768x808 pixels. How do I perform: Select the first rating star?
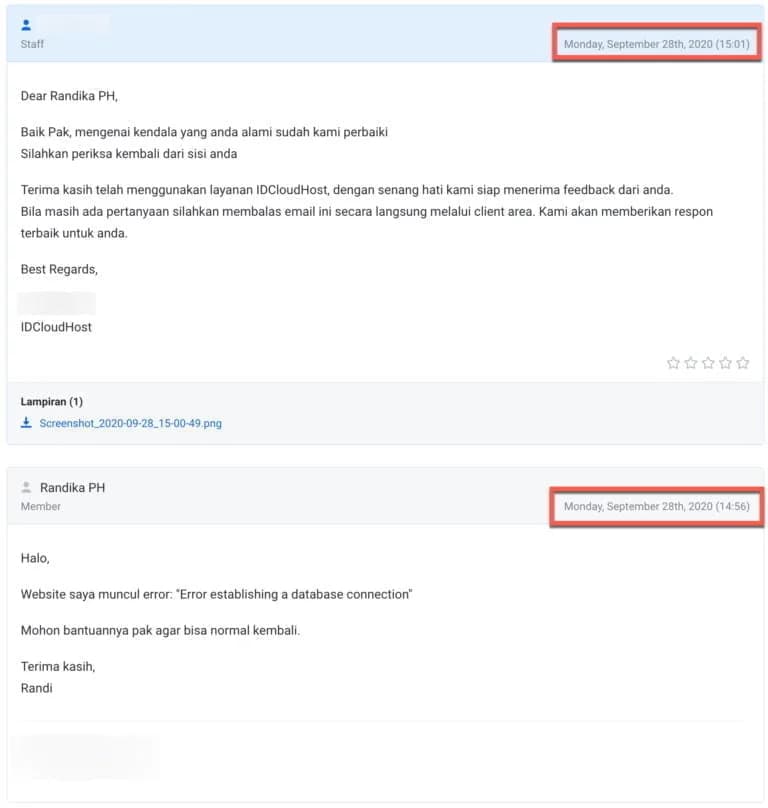point(673,363)
